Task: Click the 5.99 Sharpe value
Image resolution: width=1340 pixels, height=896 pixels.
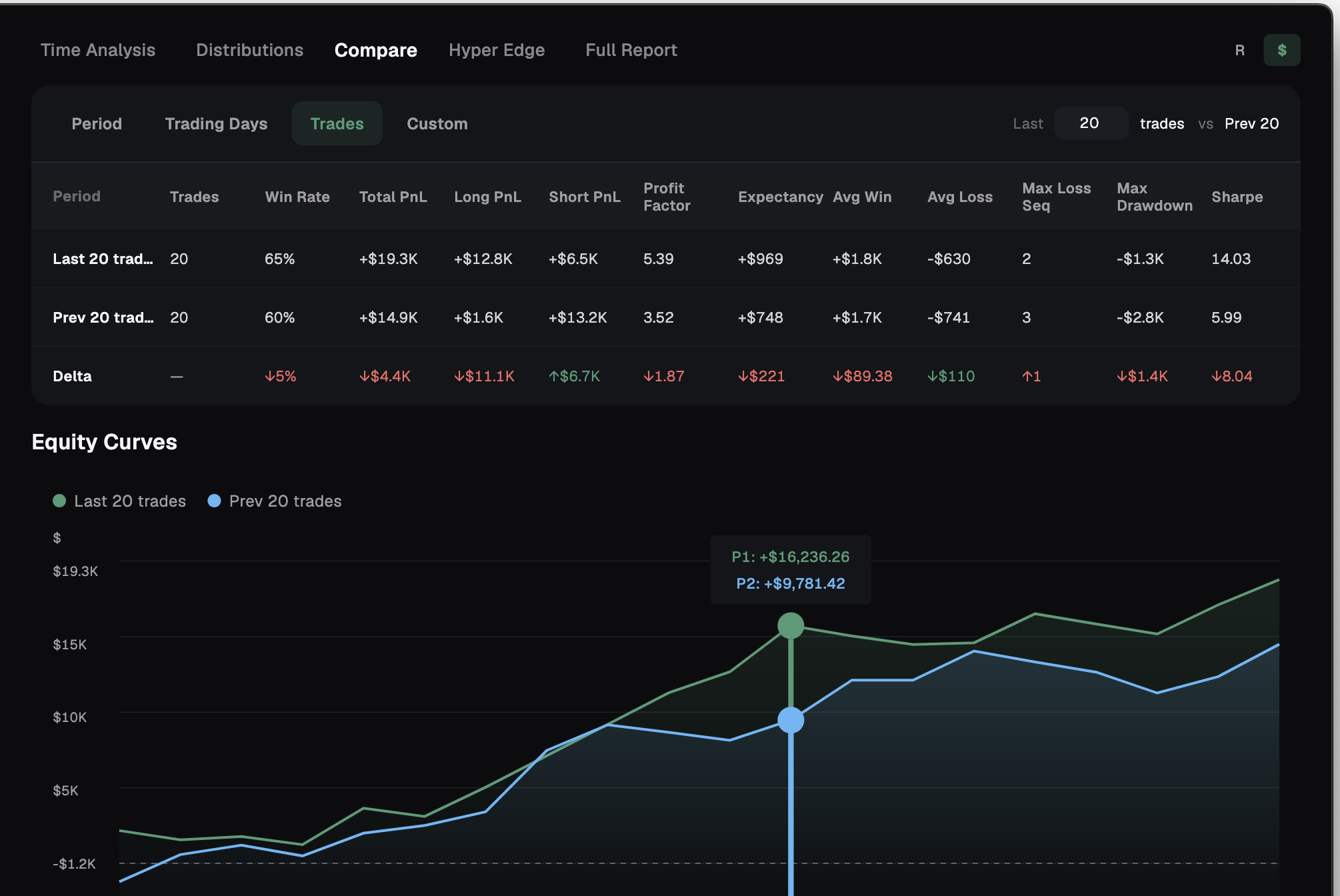Action: click(1226, 317)
